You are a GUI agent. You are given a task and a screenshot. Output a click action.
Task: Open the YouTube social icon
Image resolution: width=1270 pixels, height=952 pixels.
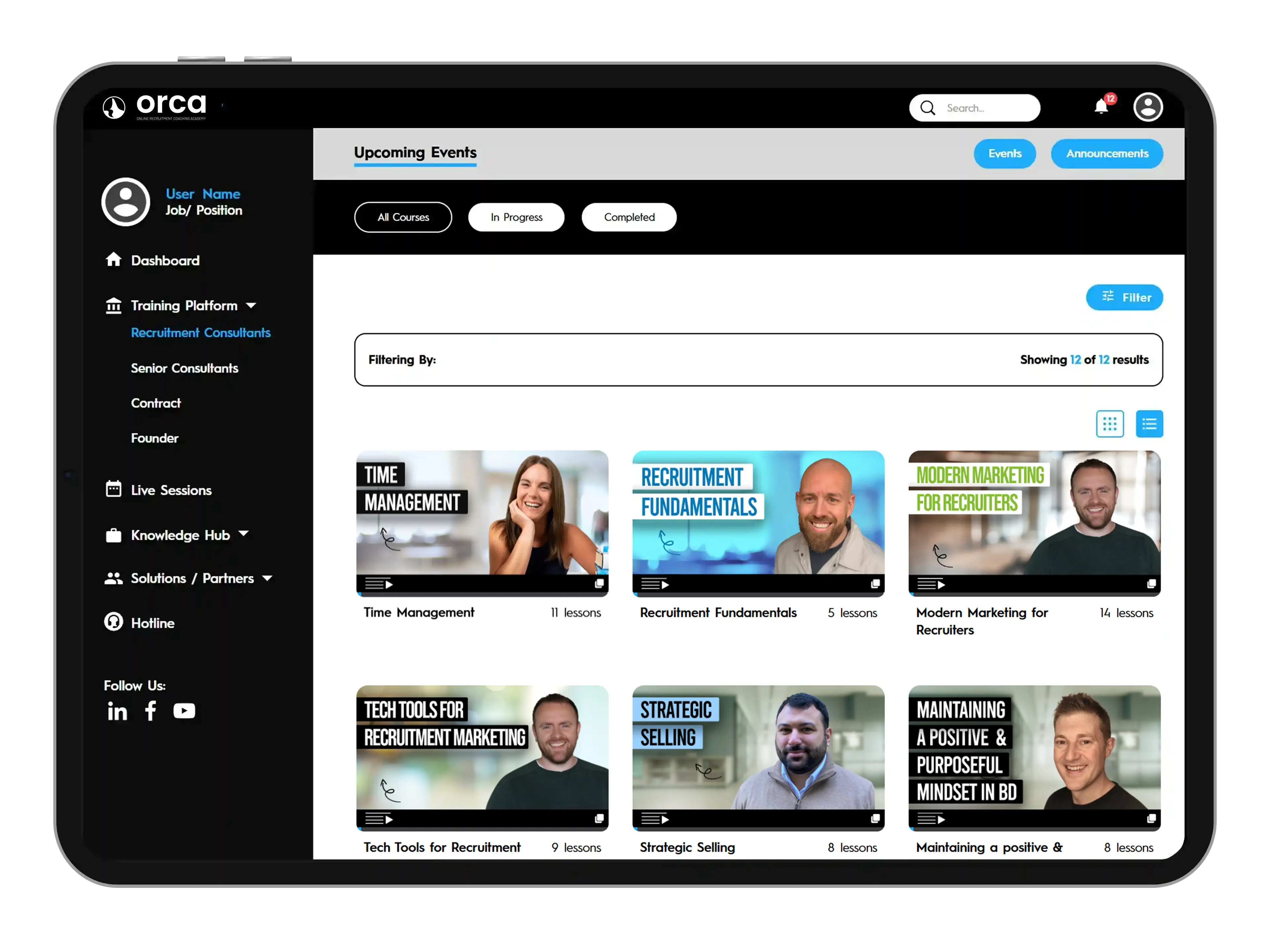click(184, 711)
